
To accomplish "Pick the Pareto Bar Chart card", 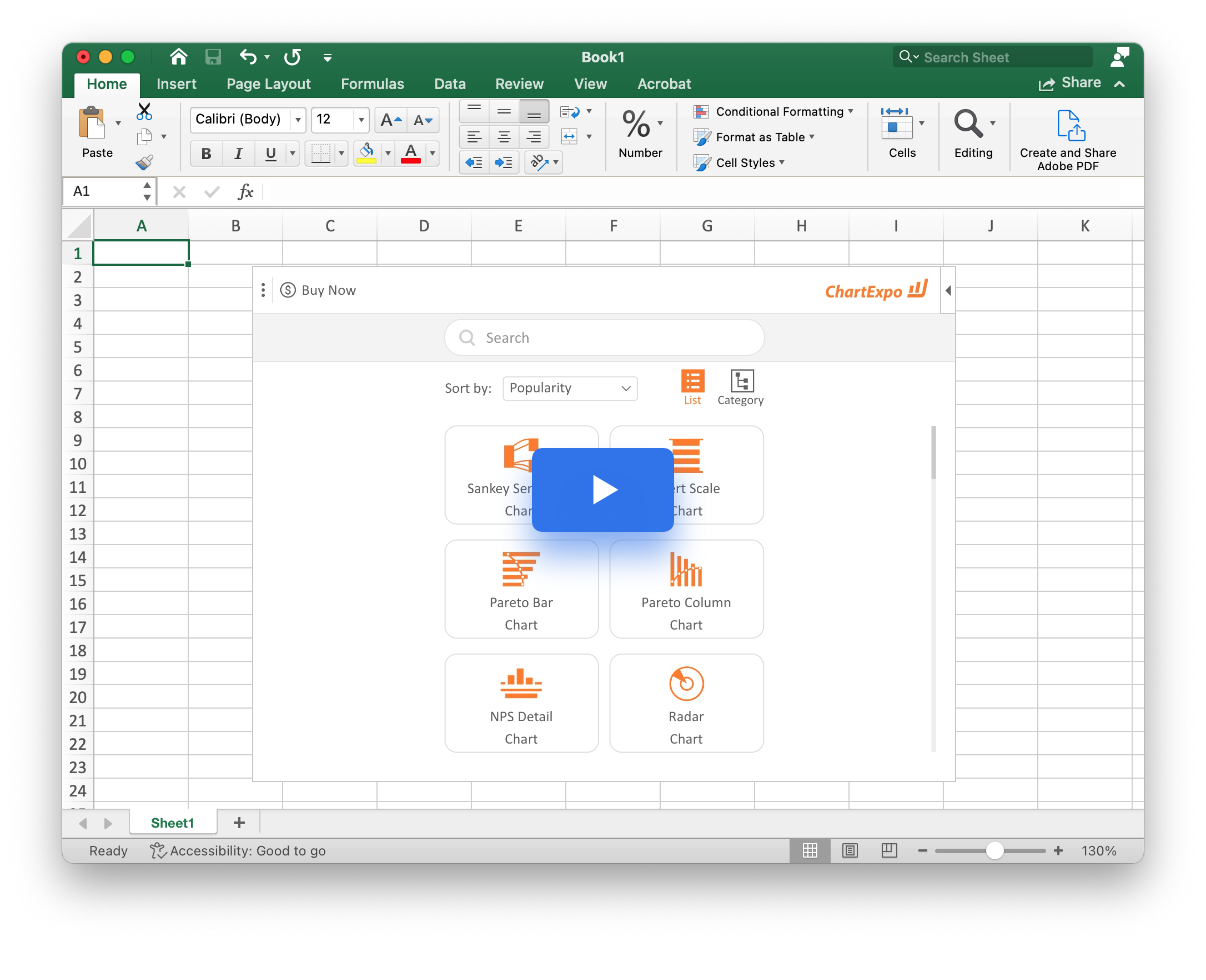I will coord(521,589).
